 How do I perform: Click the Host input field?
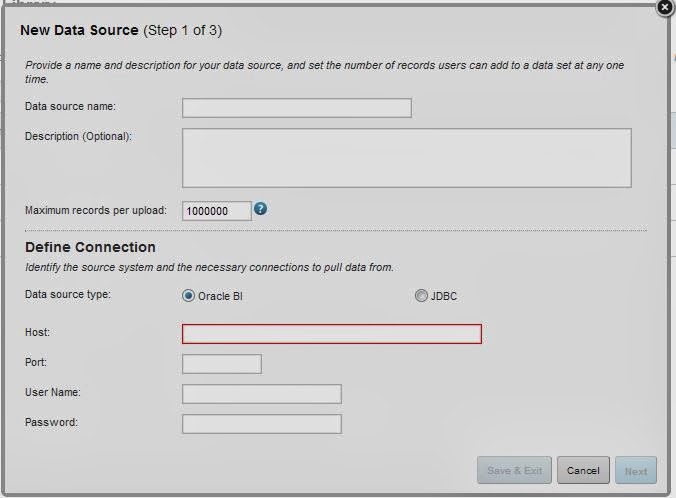click(332, 334)
